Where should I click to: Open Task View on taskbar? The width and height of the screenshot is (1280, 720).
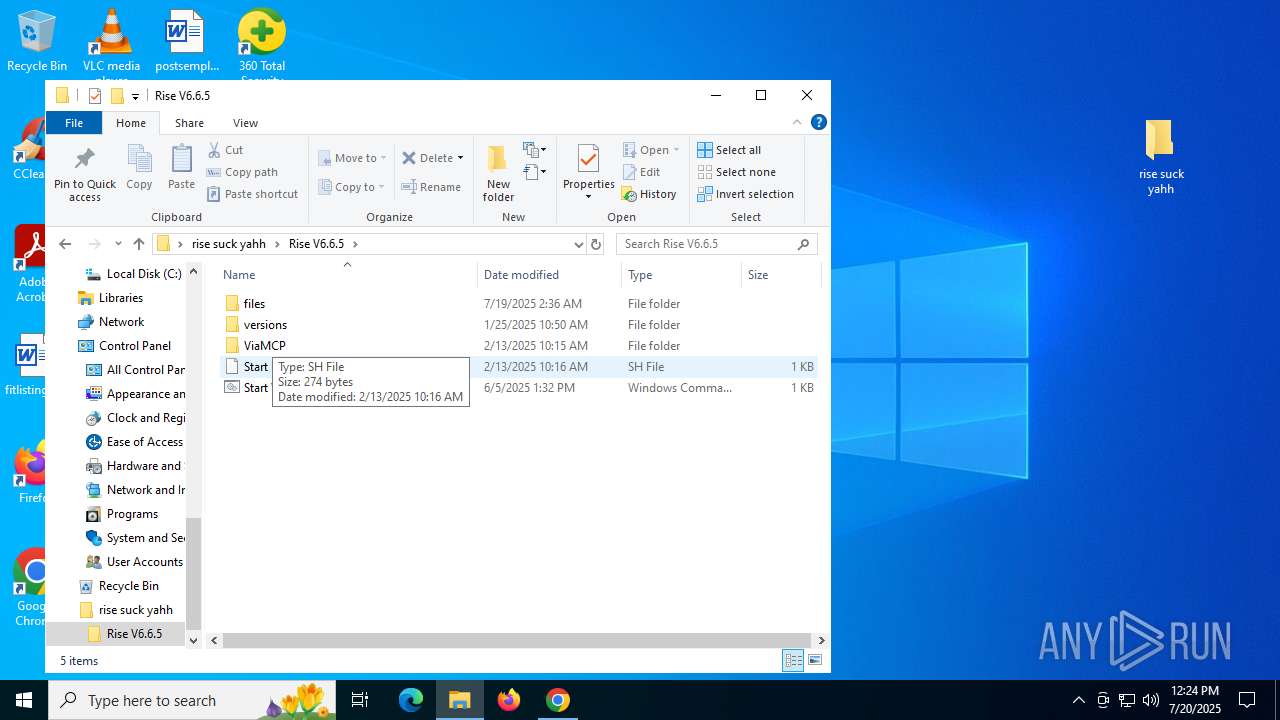click(x=360, y=700)
